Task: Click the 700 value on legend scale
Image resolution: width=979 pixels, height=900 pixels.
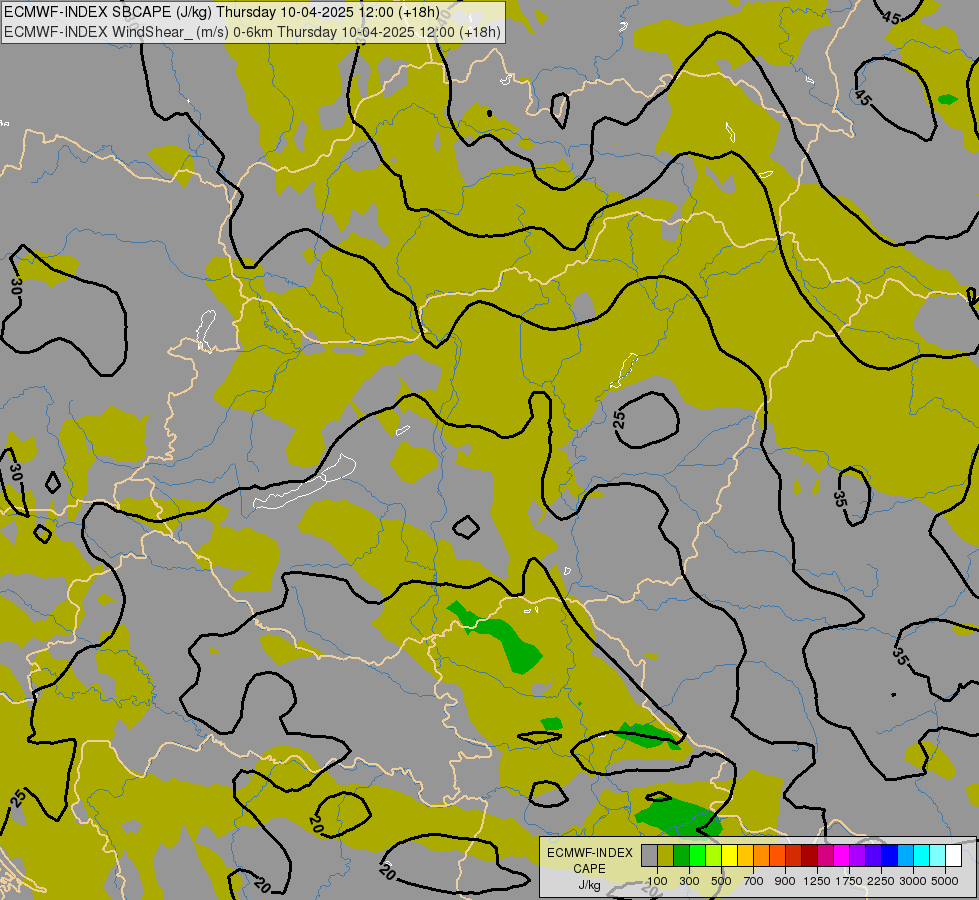Action: pos(754,881)
